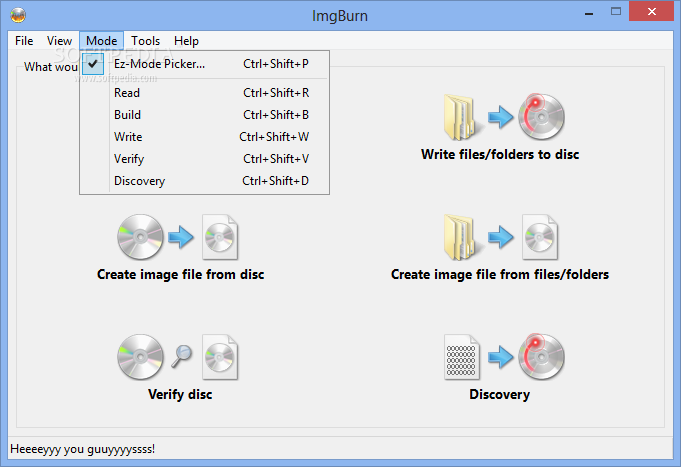Select Verify mode from the menu
681x467 pixels.
point(205,159)
